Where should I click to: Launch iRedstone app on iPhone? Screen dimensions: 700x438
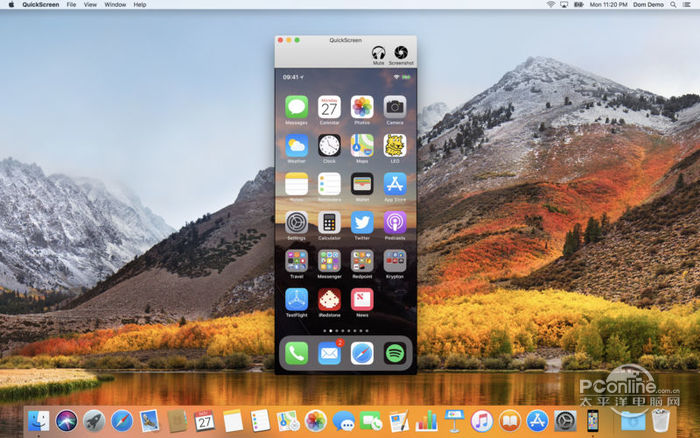click(329, 300)
